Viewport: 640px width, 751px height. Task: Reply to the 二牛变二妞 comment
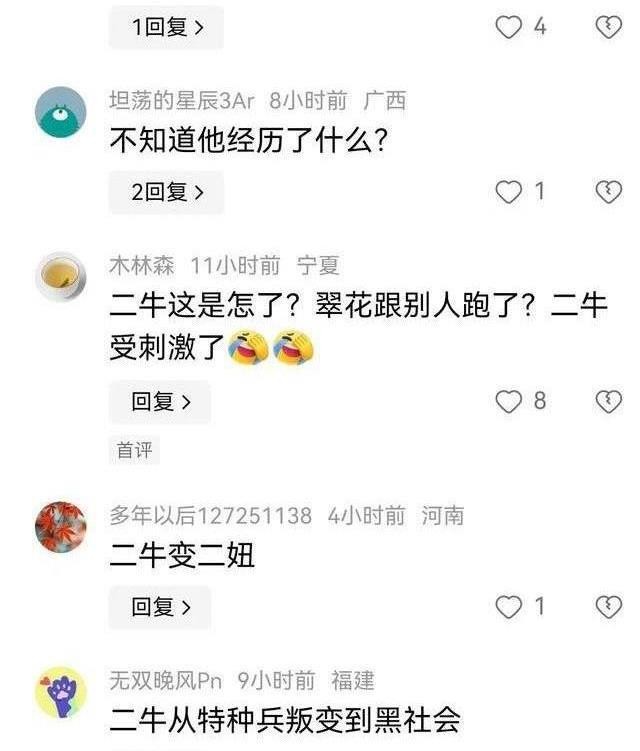(160, 607)
